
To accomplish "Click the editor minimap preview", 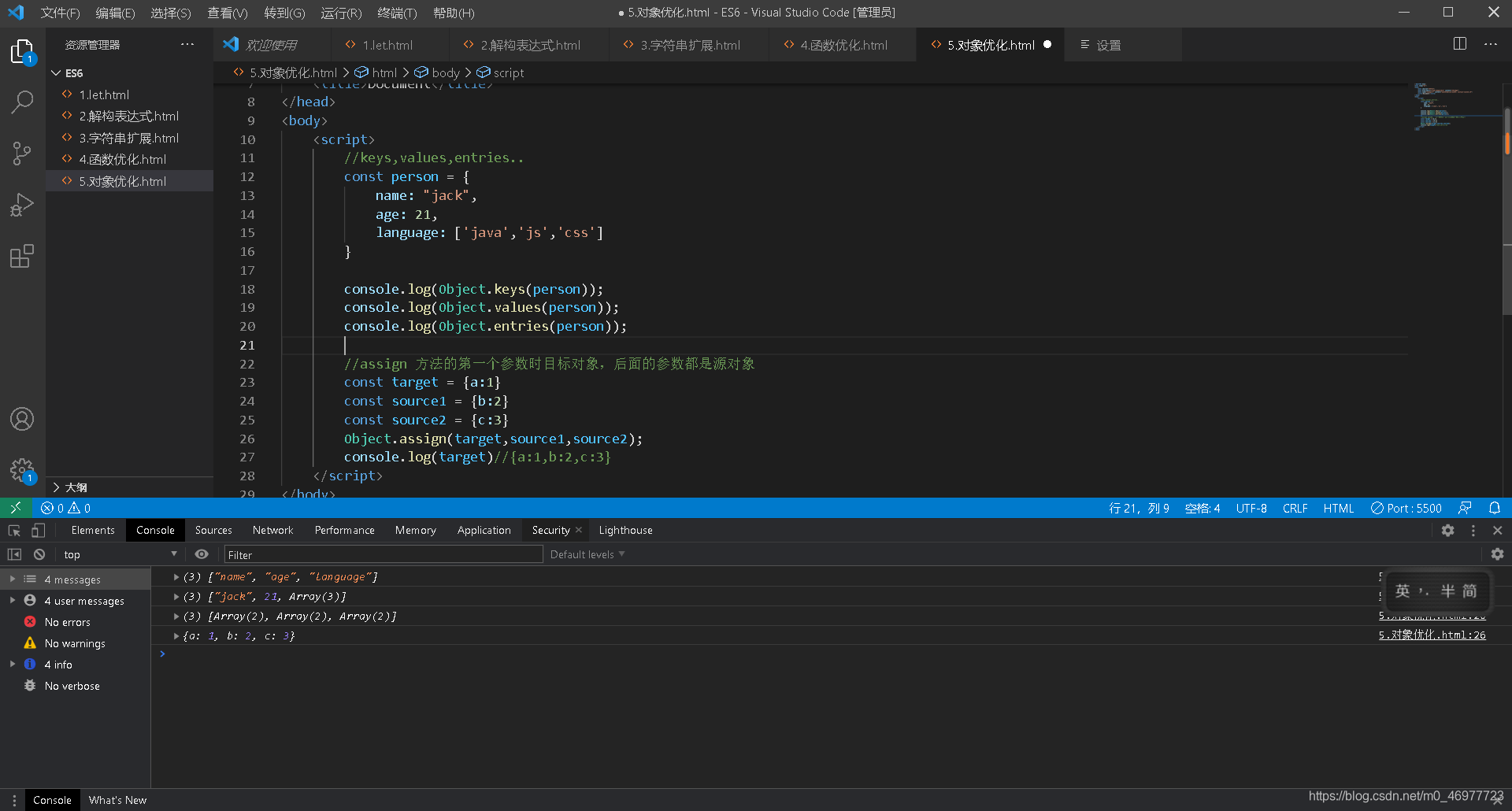I will click(1454, 106).
